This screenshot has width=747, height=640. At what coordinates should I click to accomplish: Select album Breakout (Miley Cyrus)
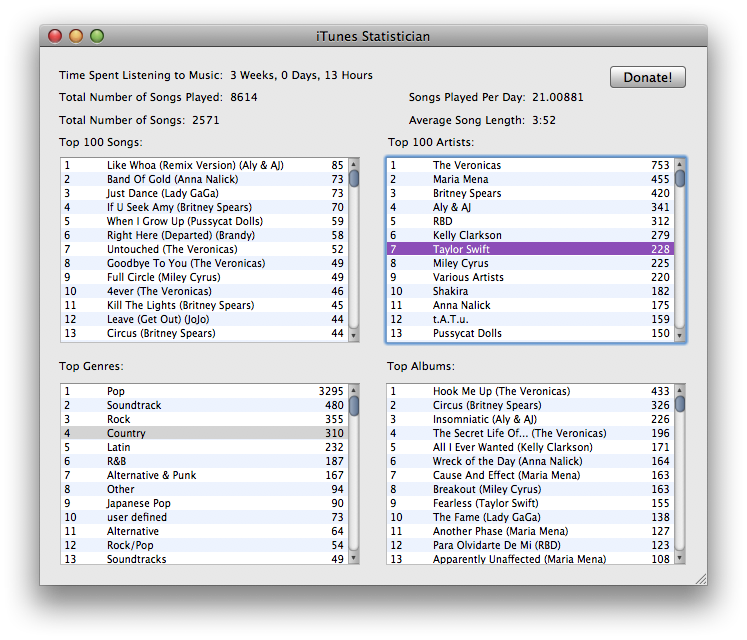click(x=531, y=489)
